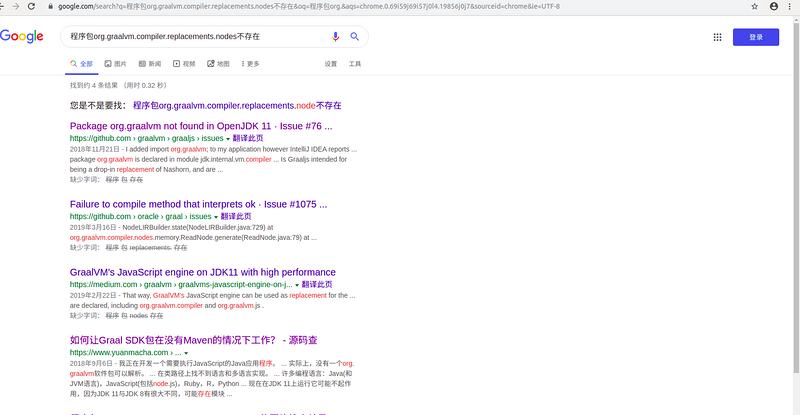Click the github.com › graalvm › graaljs URL text
The width and height of the screenshot is (800, 415).
(x=146, y=138)
